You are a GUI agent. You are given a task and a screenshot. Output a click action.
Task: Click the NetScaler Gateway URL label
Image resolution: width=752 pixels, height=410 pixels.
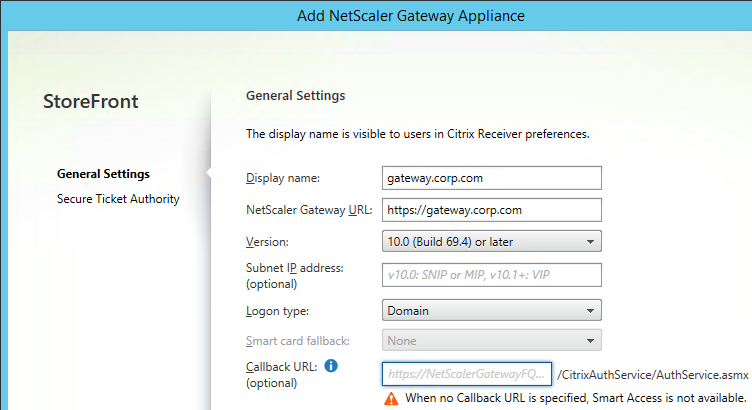(309, 210)
